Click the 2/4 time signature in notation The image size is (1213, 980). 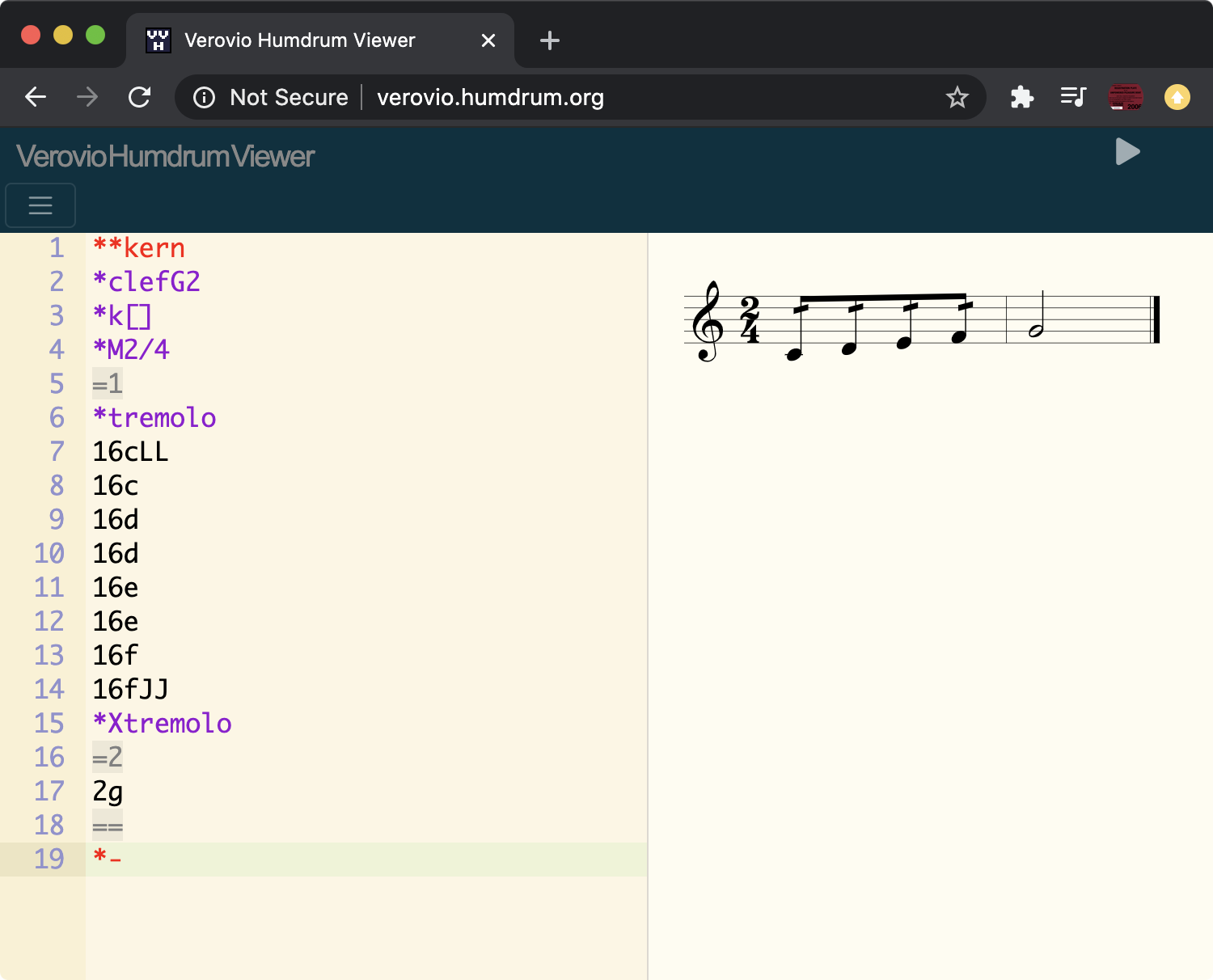pos(751,320)
